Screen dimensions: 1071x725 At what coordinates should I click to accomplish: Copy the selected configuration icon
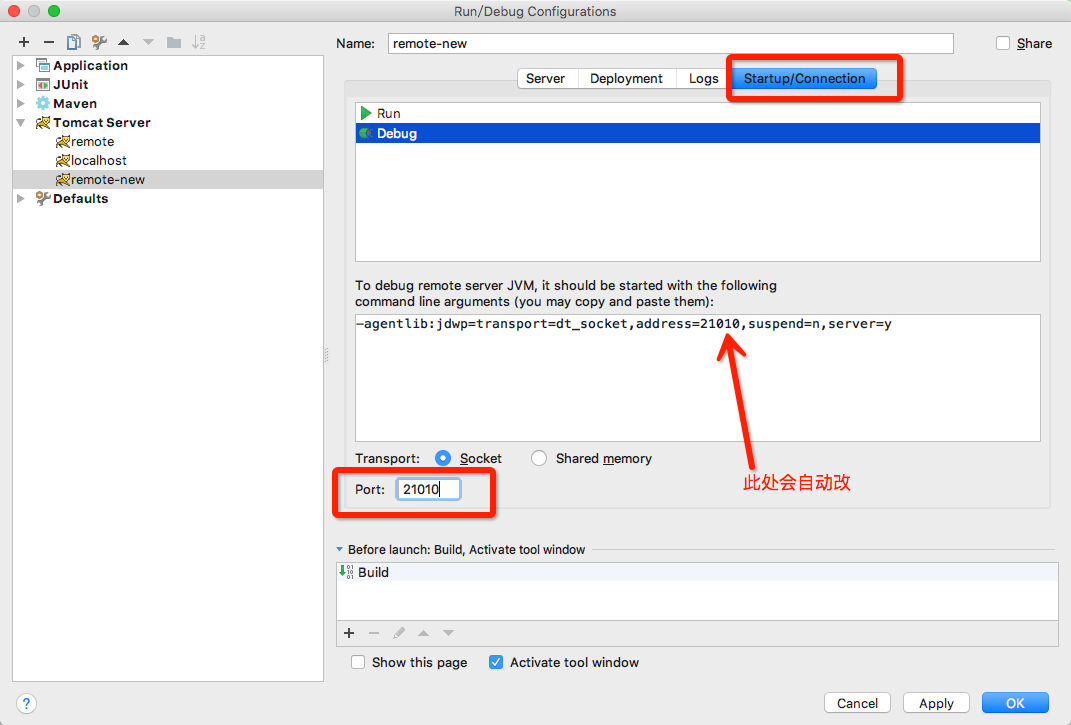[x=74, y=42]
